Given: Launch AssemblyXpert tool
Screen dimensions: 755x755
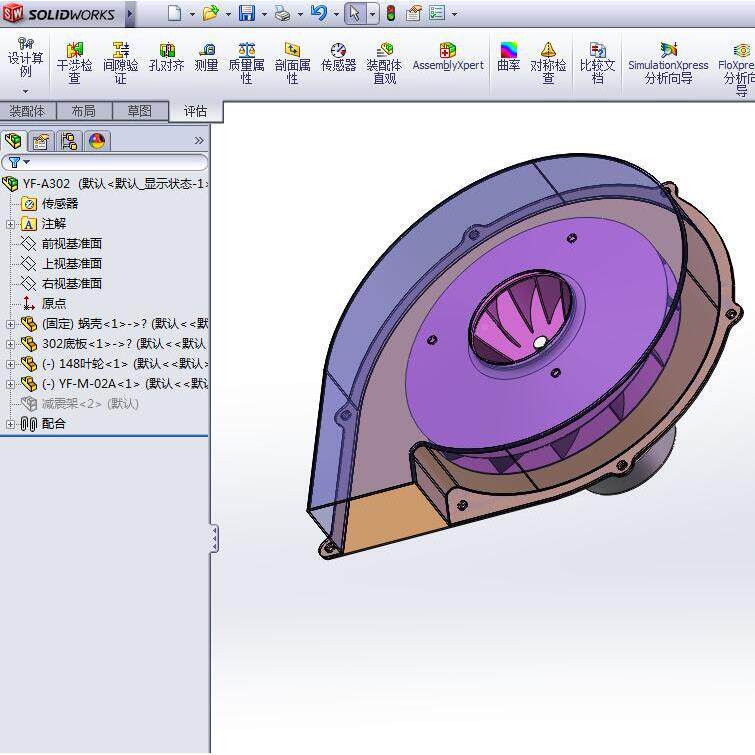Looking at the screenshot, I should pos(448,58).
